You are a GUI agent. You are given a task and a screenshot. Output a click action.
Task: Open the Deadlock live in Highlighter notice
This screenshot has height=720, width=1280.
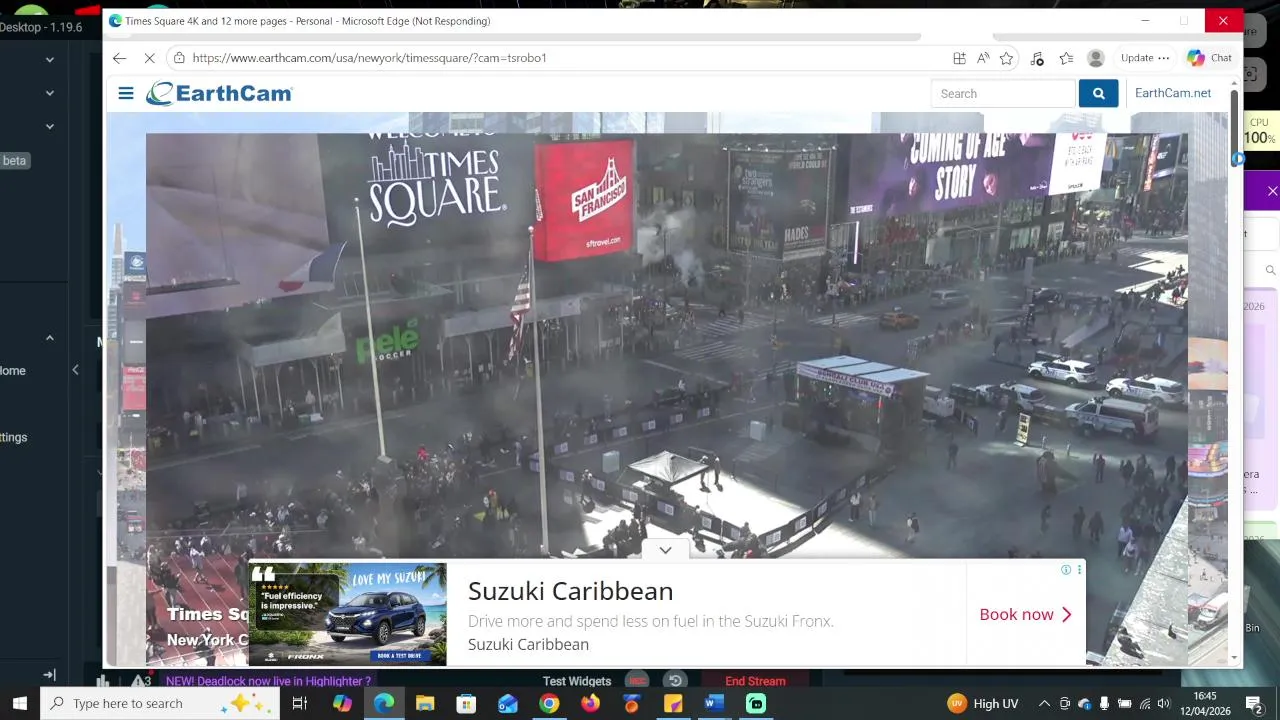click(268, 681)
